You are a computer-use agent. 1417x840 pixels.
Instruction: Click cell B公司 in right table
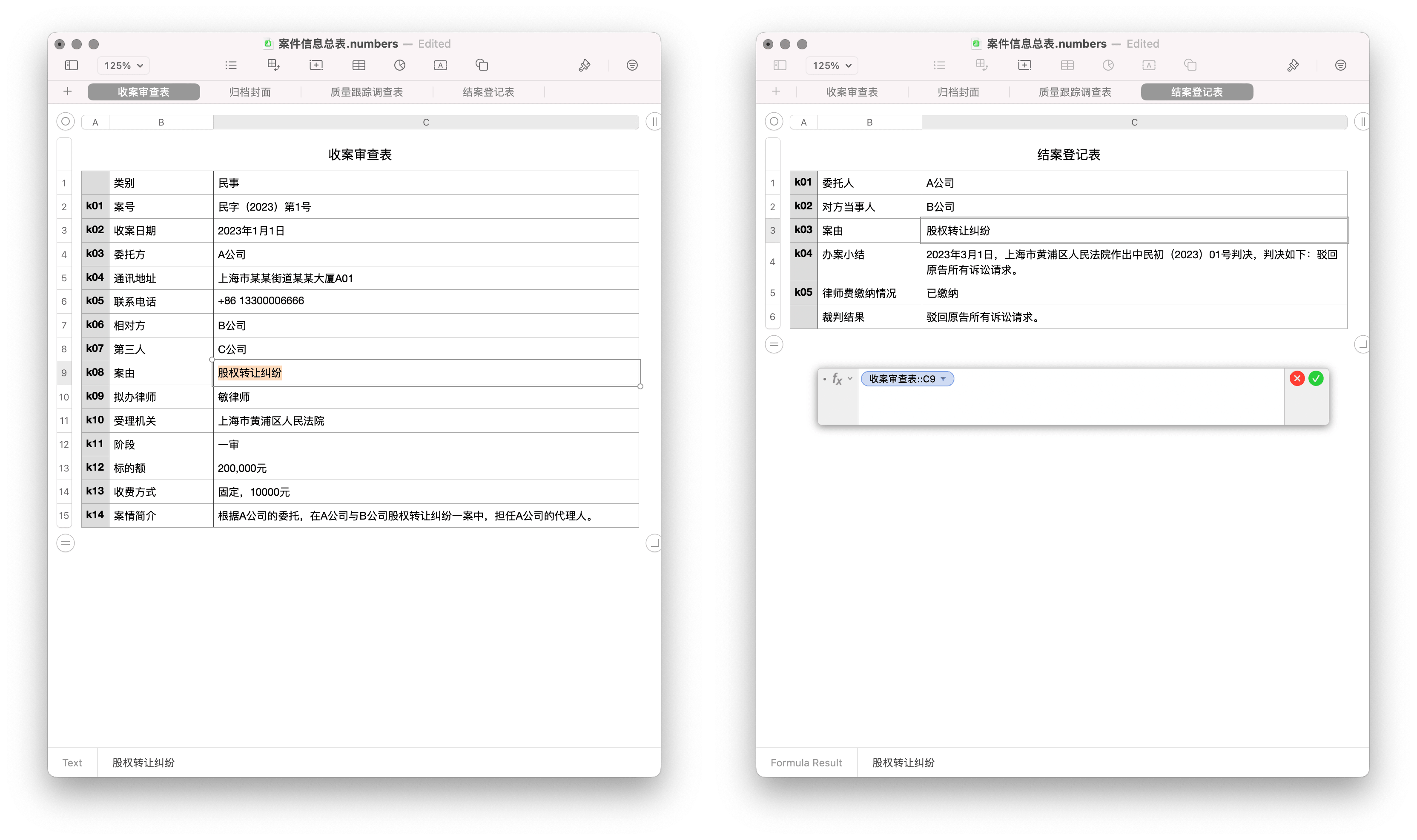coord(1134,207)
